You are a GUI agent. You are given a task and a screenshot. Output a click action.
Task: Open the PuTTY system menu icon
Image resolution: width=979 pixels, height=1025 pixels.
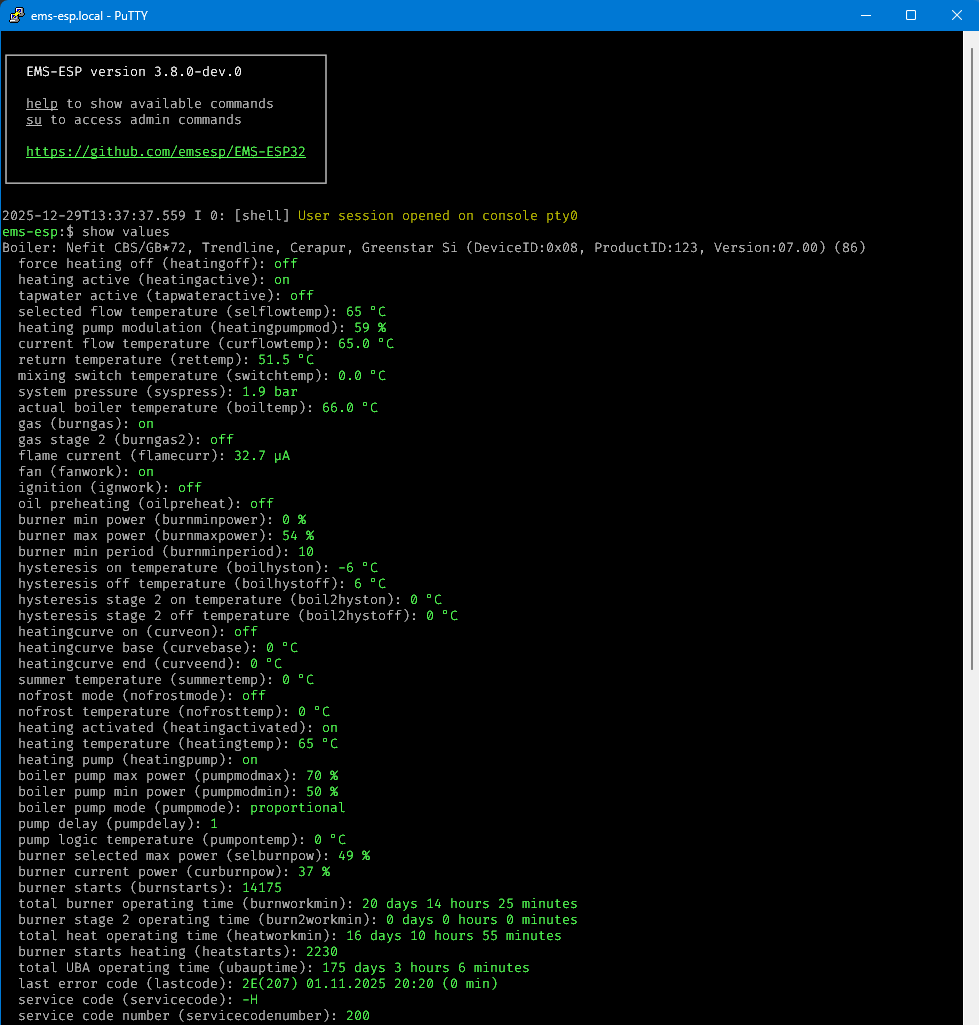[x=17, y=16]
